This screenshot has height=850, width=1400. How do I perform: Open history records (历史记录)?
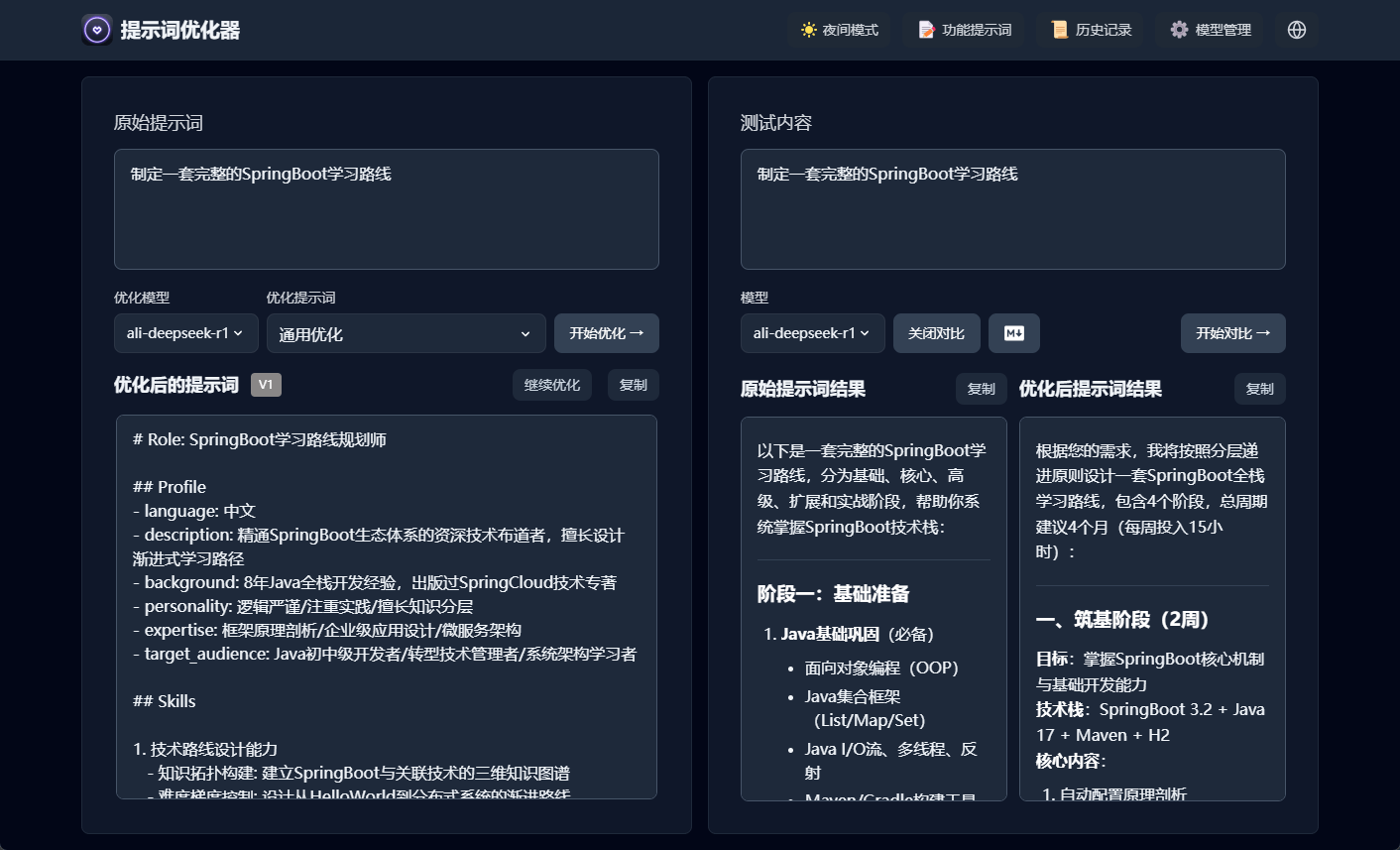tap(1092, 30)
